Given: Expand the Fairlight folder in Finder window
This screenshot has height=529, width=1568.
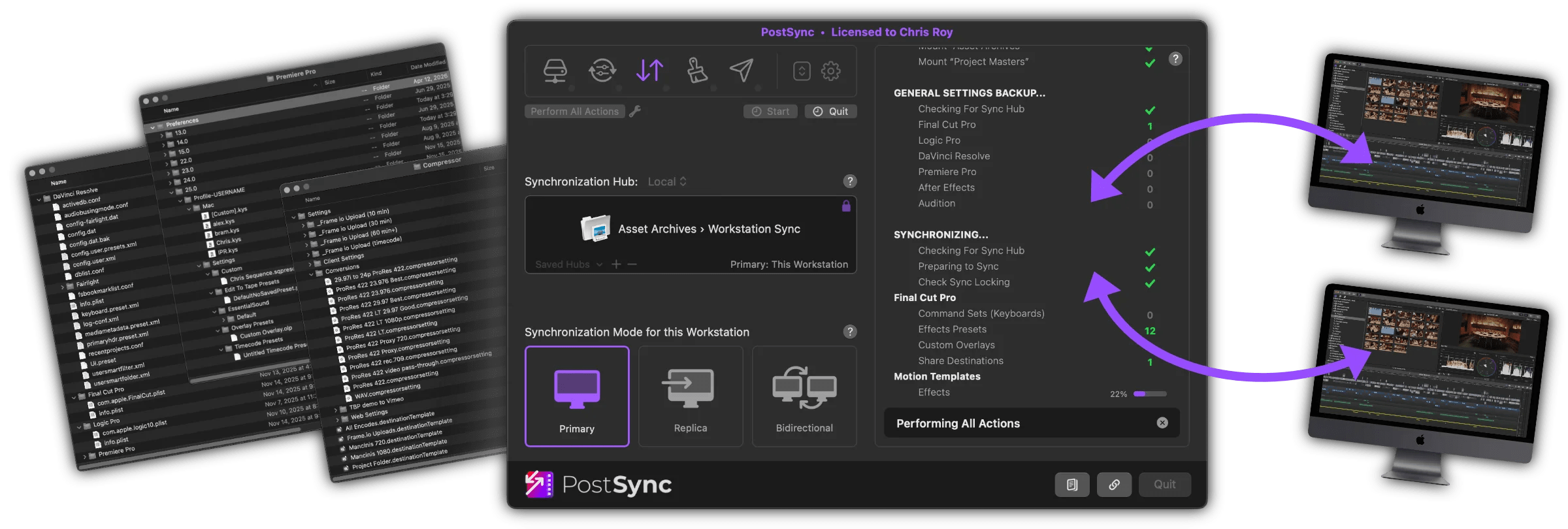Looking at the screenshot, I should point(63,287).
